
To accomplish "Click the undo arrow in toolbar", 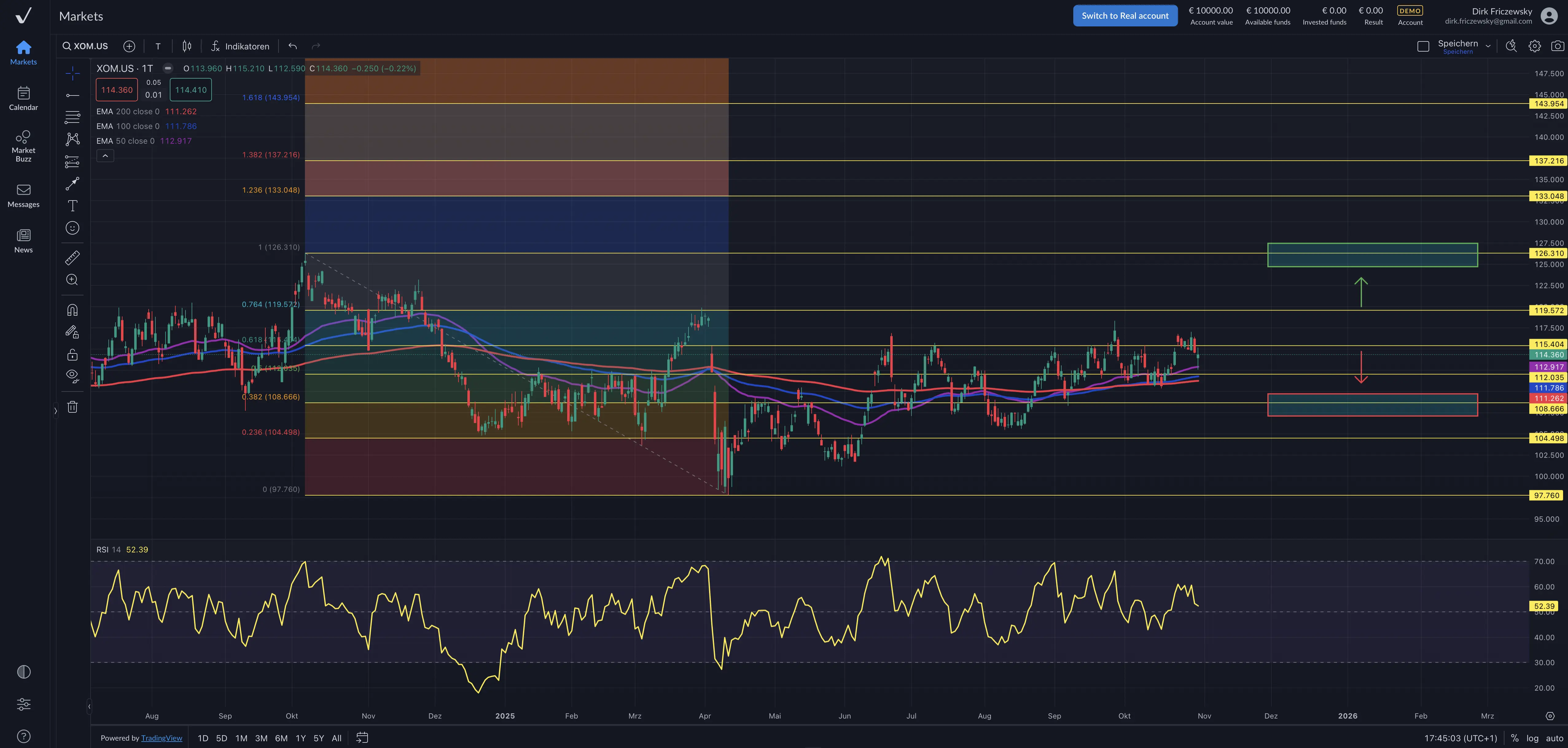I will click(293, 46).
